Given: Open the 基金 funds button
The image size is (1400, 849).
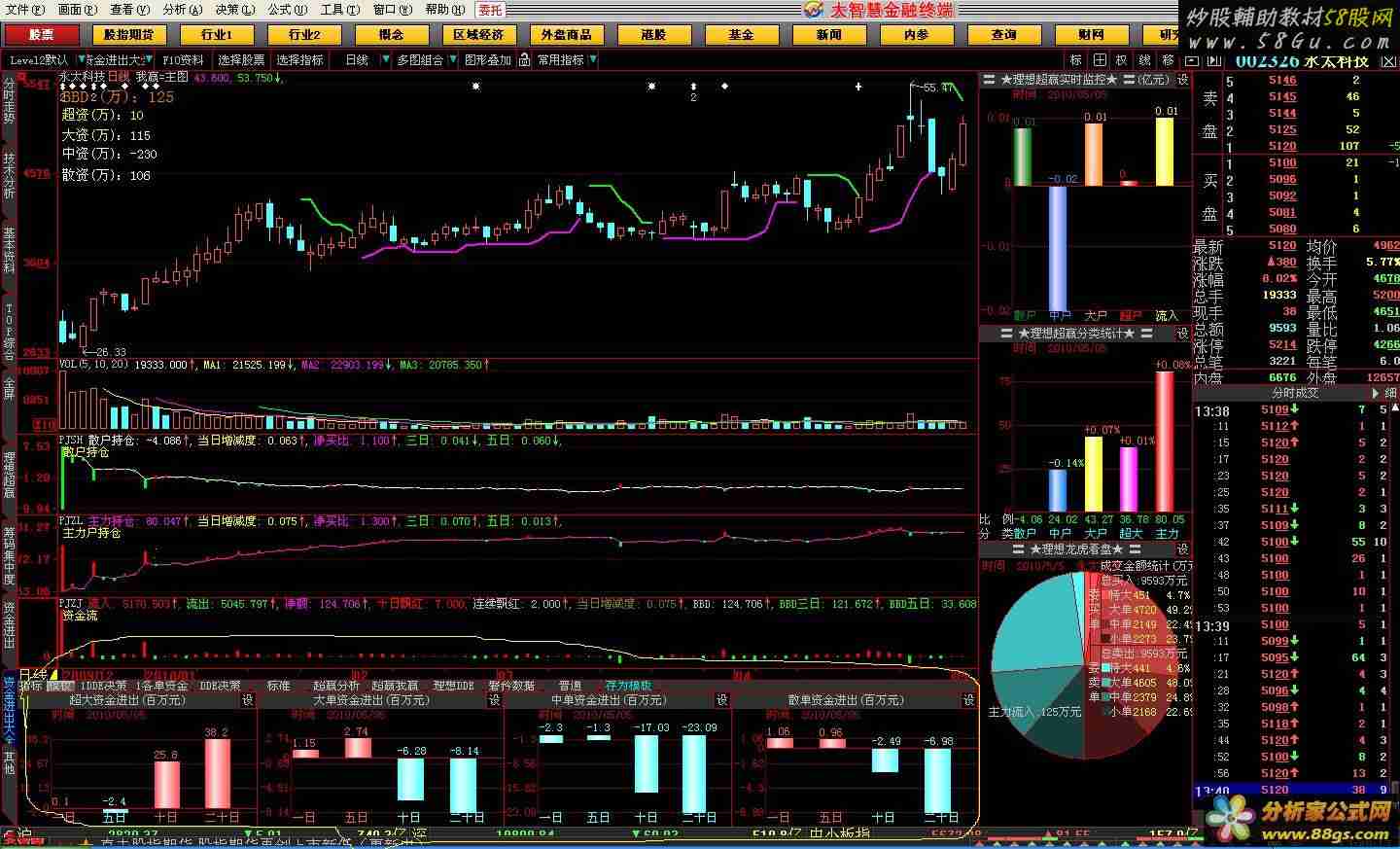Looking at the screenshot, I should (742, 34).
